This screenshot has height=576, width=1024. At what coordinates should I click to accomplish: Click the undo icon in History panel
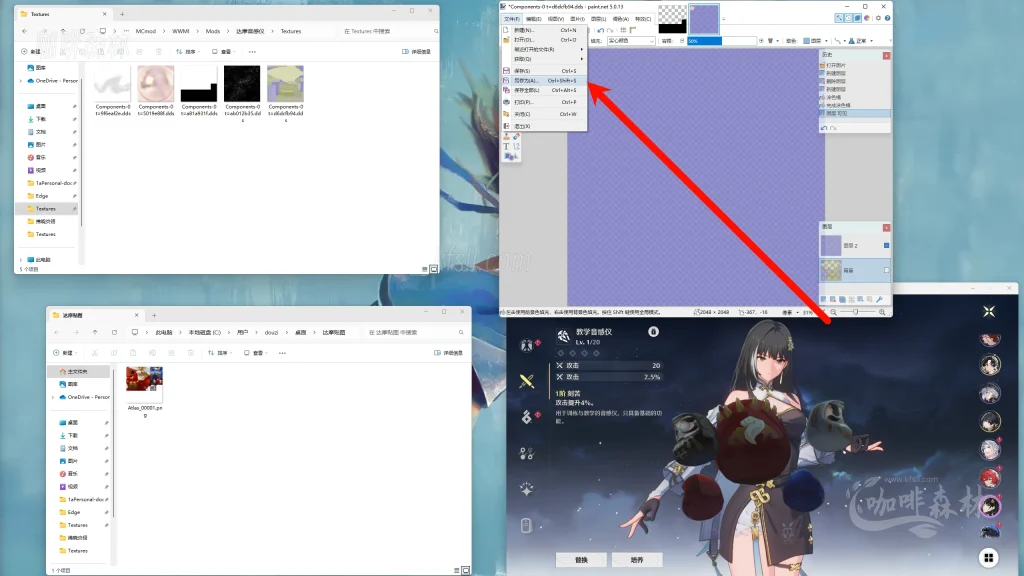point(825,127)
